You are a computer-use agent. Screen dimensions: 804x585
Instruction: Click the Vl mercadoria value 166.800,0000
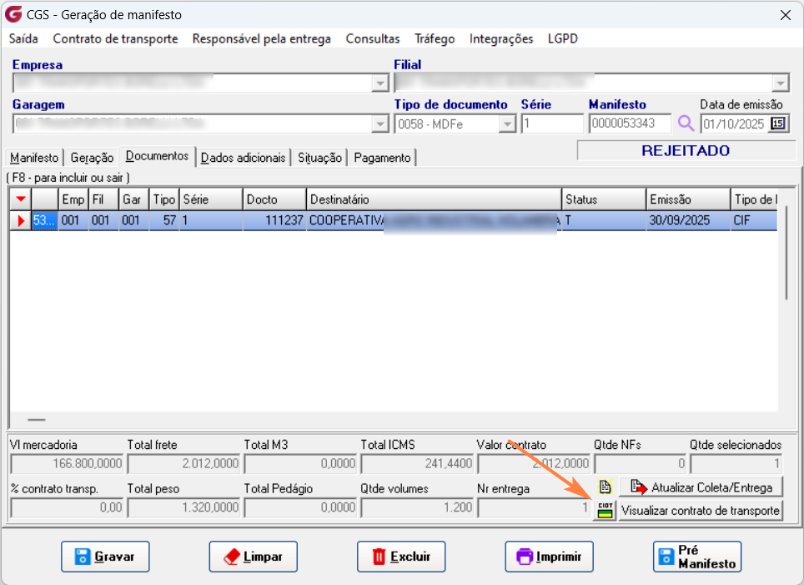[x=67, y=463]
